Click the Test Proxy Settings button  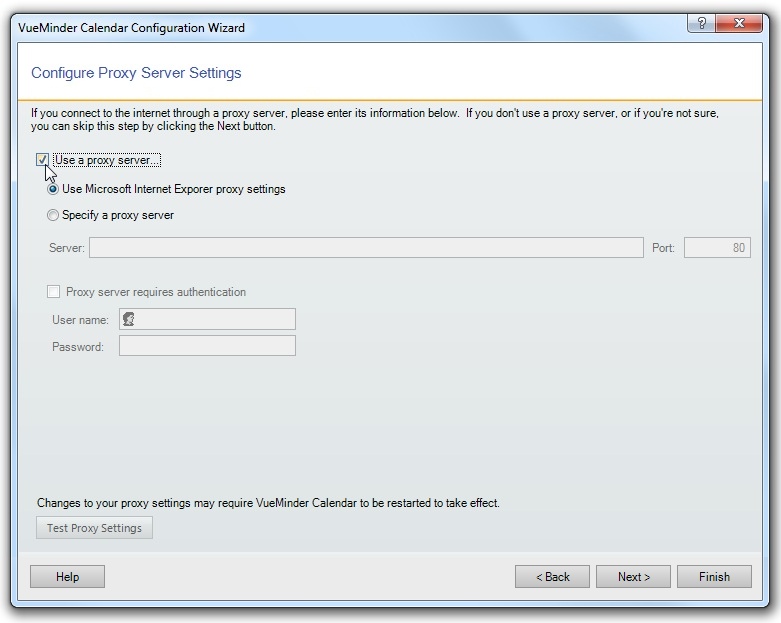tap(94, 528)
